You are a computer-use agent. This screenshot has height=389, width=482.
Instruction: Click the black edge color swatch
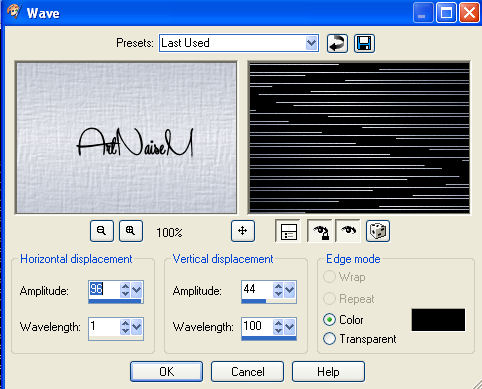tap(438, 320)
